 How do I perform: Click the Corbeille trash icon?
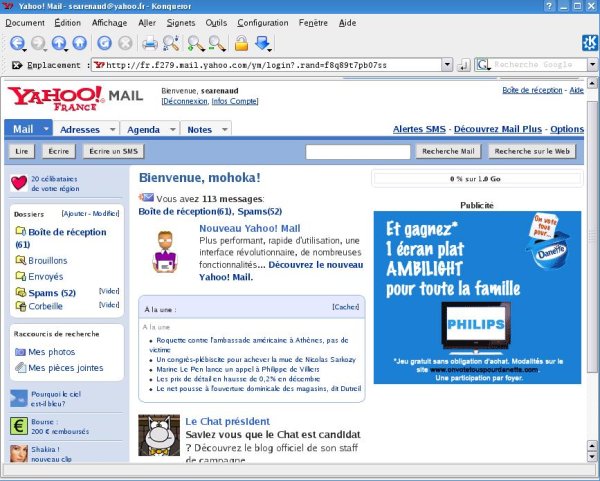pos(21,306)
